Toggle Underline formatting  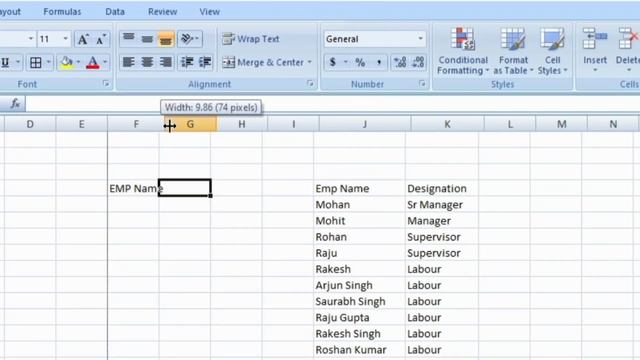5,62
